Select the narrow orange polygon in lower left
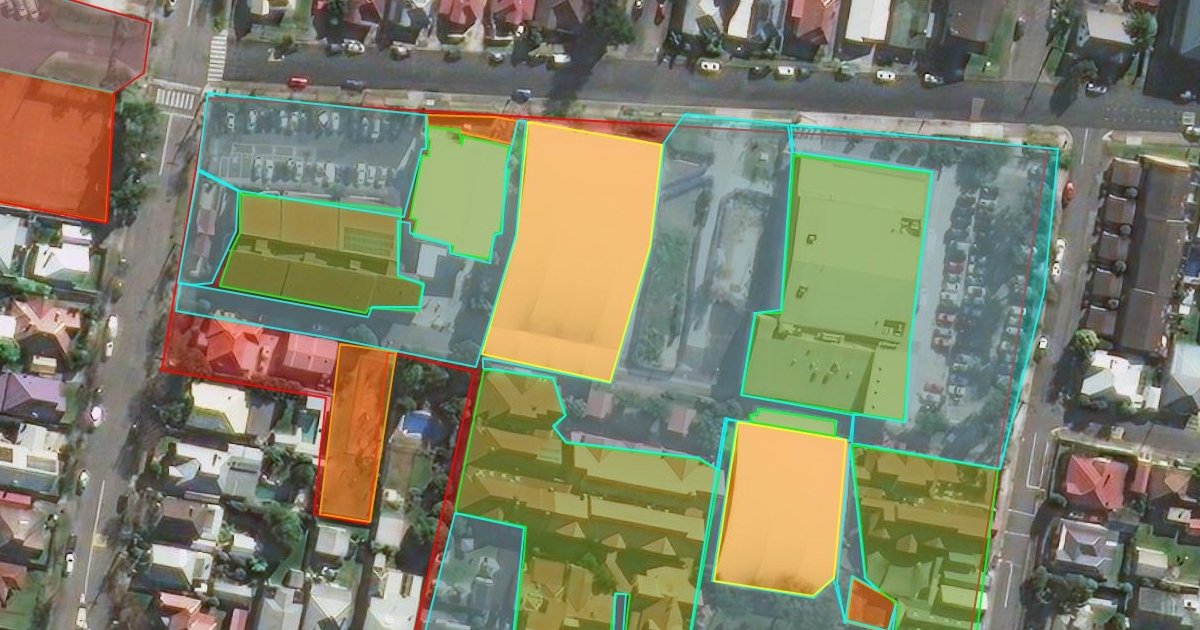The image size is (1200, 630). click(355, 432)
